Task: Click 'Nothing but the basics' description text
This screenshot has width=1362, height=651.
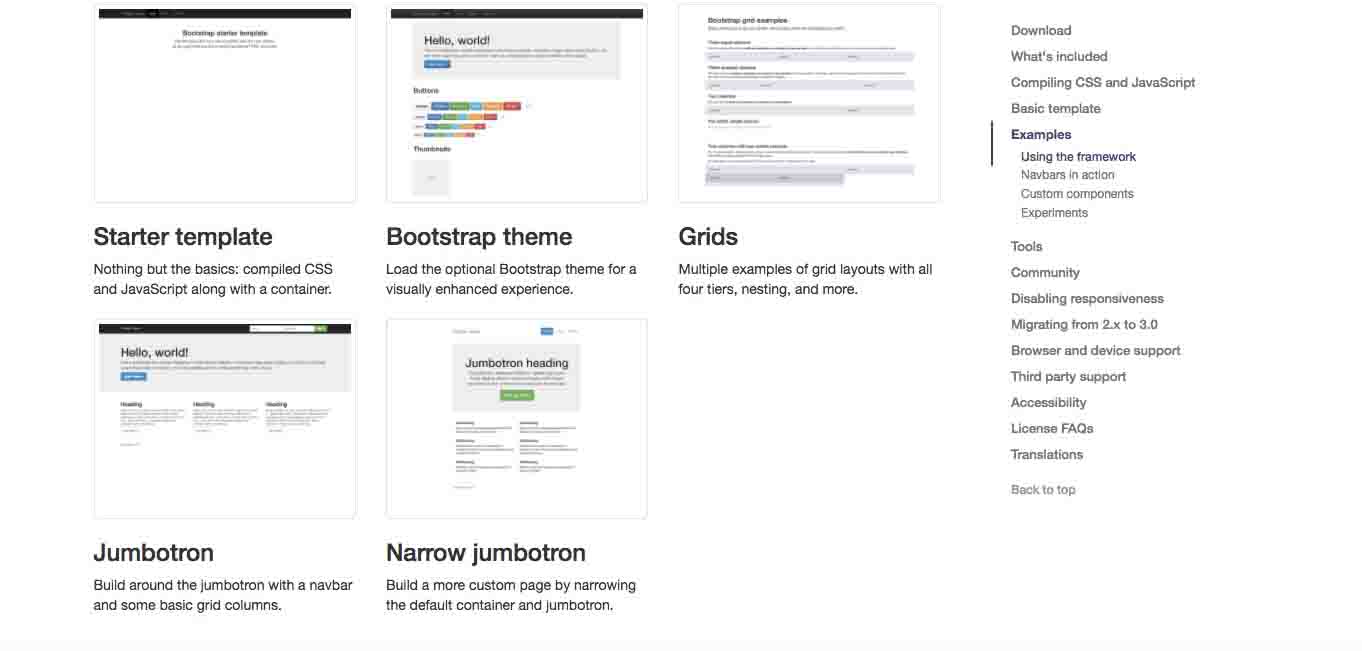Action: pyautogui.click(x=213, y=279)
